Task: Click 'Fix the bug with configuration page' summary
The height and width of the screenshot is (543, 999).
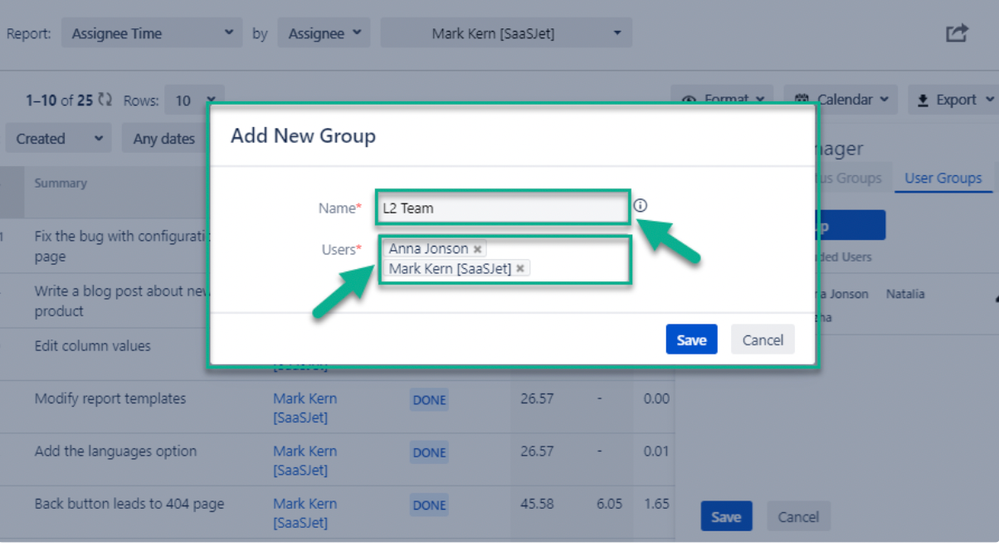Action: coord(121,246)
